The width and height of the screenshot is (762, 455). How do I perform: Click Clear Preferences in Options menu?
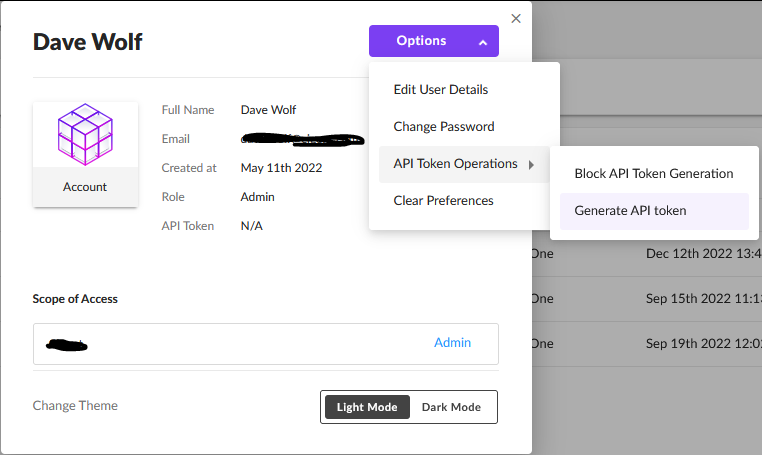pyautogui.click(x=443, y=201)
